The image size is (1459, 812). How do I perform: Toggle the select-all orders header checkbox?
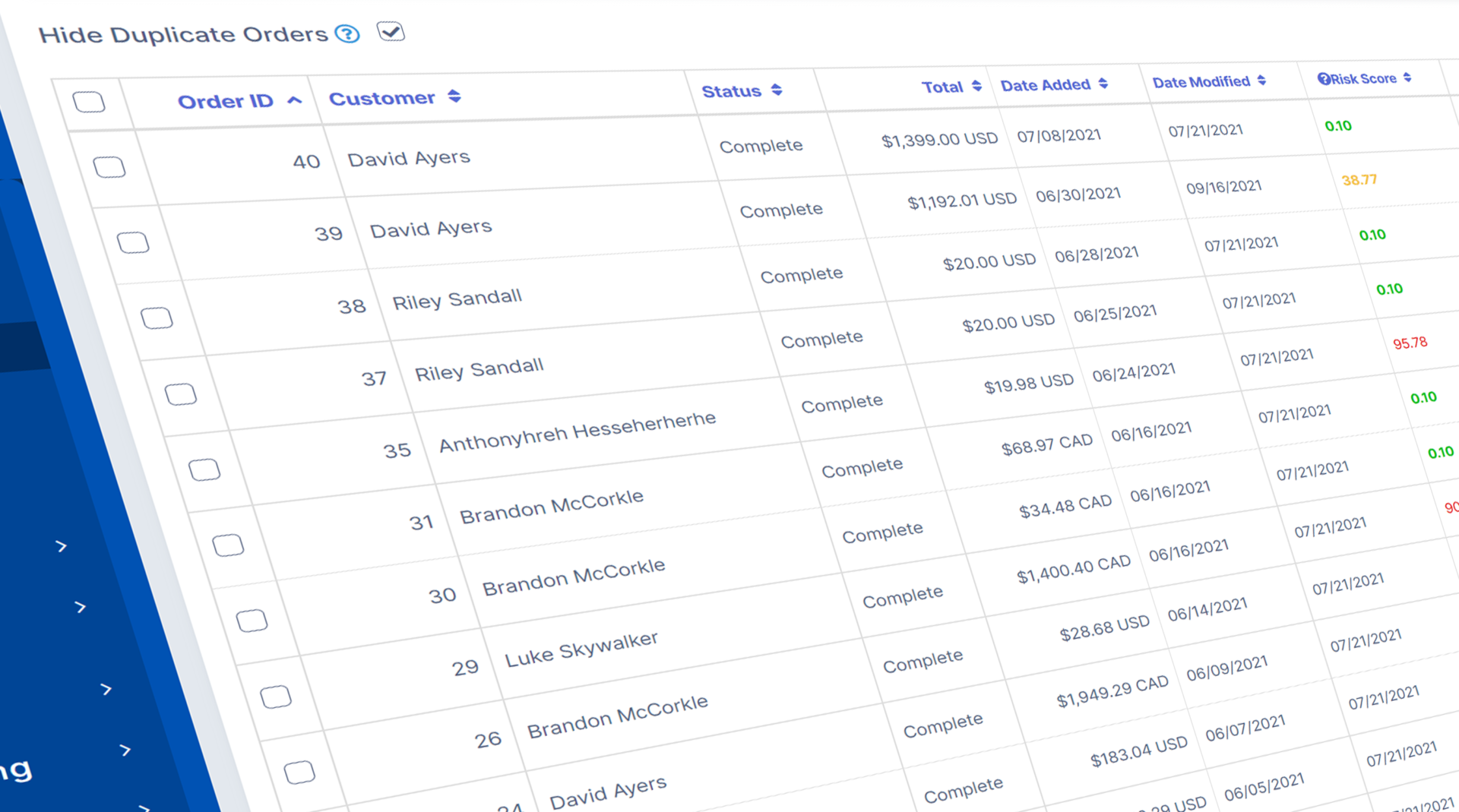[89, 102]
